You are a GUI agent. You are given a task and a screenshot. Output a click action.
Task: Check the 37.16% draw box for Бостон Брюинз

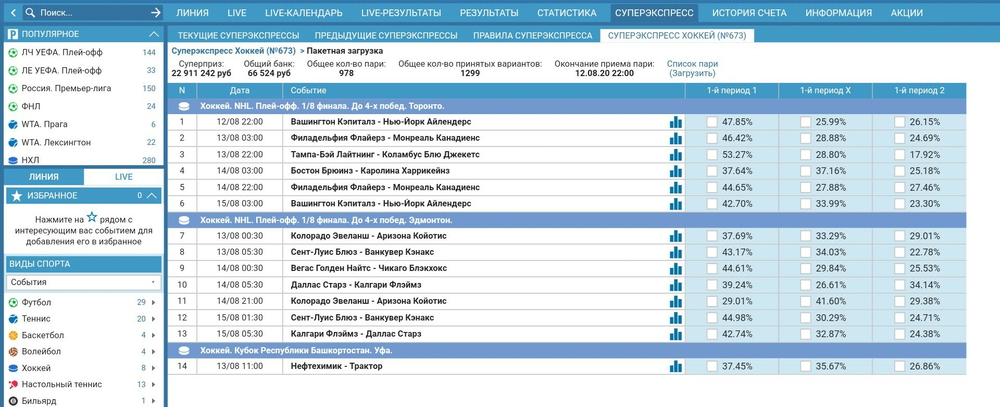tap(805, 171)
